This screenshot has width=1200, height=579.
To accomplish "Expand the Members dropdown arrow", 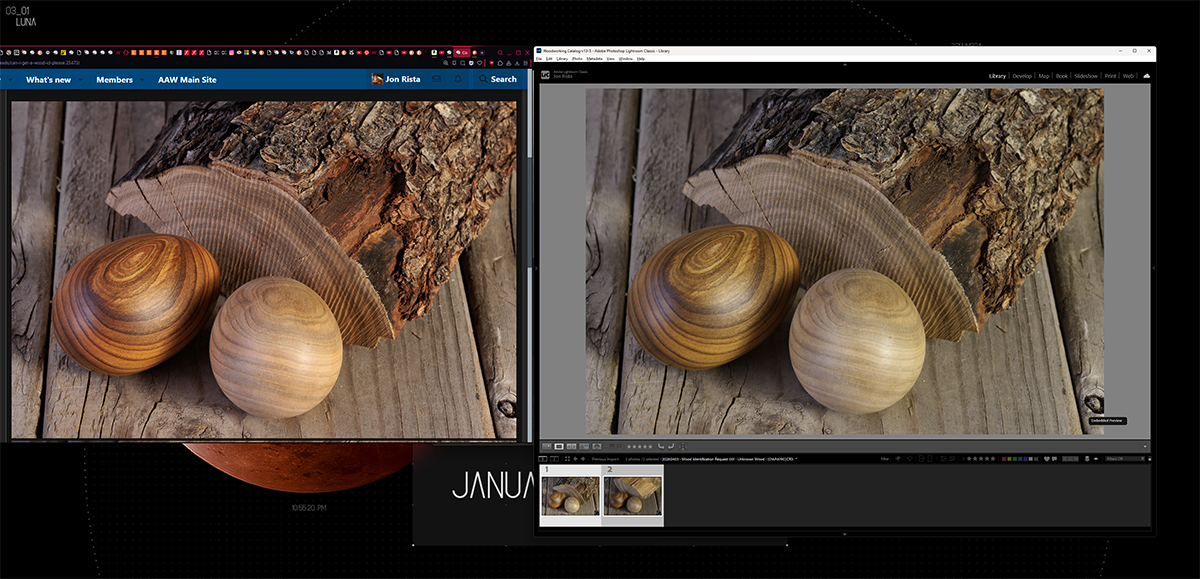I will (x=140, y=79).
